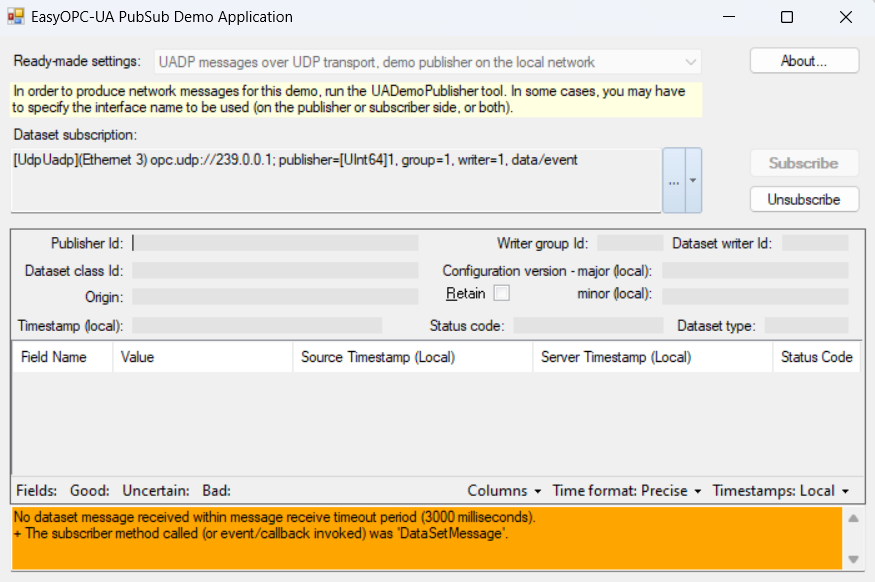Sort by Field Name column header
The image size is (875, 582).
coord(62,357)
